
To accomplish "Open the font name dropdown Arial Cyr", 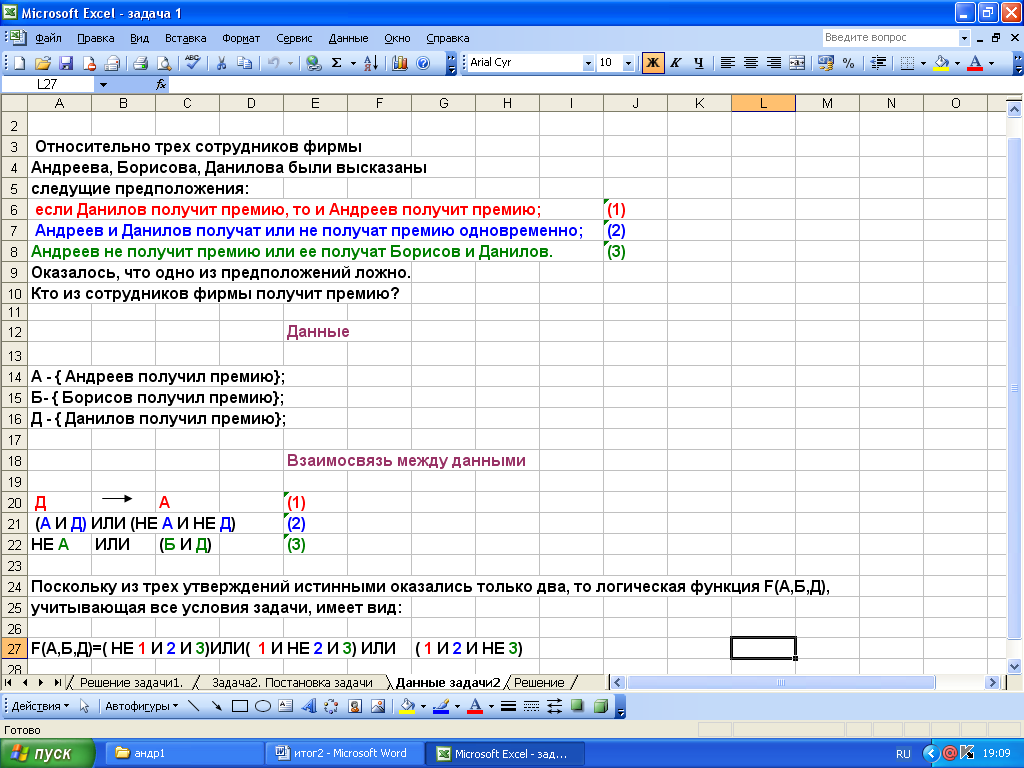I will (588, 63).
